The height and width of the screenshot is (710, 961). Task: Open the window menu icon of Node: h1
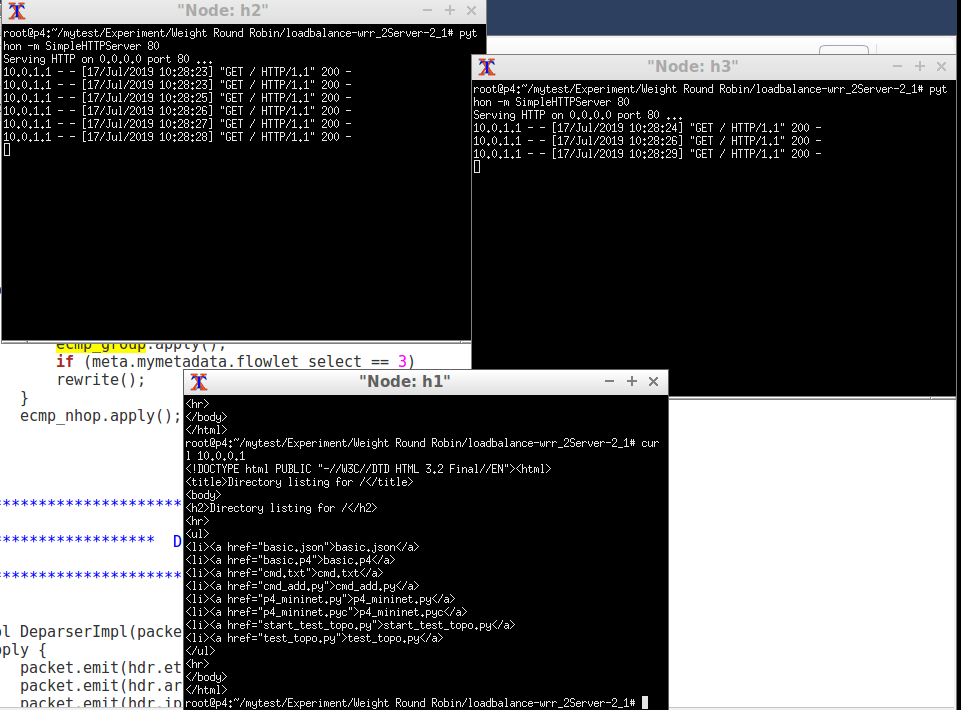coord(199,382)
